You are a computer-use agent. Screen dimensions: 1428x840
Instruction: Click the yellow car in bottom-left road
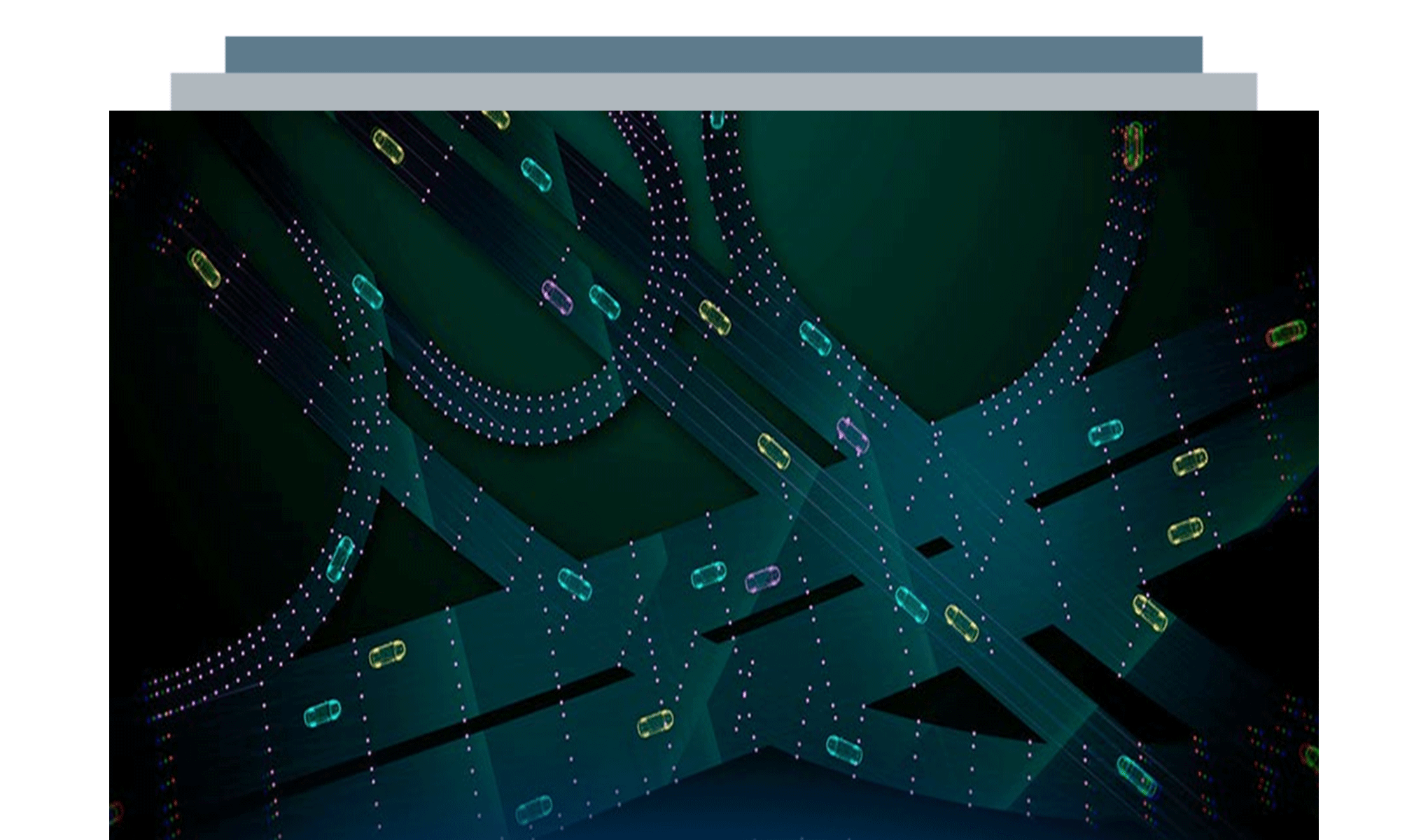point(386,654)
